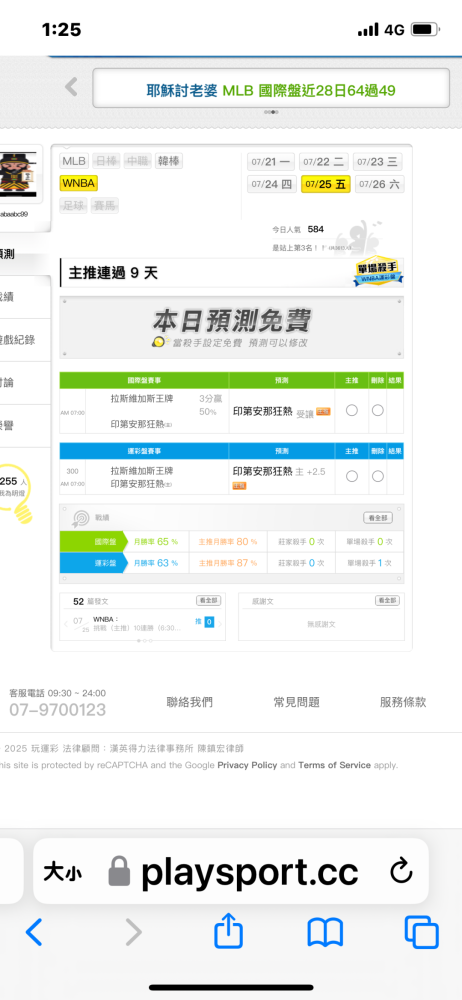This screenshot has height=1000, width=462.
Task: Tap the Safari forward arrow
Action: tap(133, 932)
